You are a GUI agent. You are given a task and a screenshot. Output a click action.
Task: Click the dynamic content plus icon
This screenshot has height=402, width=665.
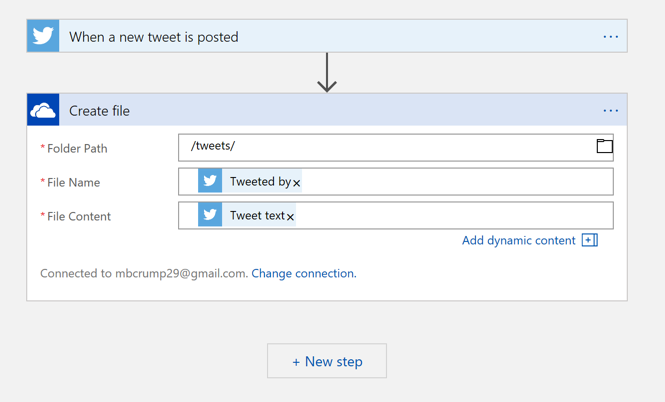pos(590,240)
